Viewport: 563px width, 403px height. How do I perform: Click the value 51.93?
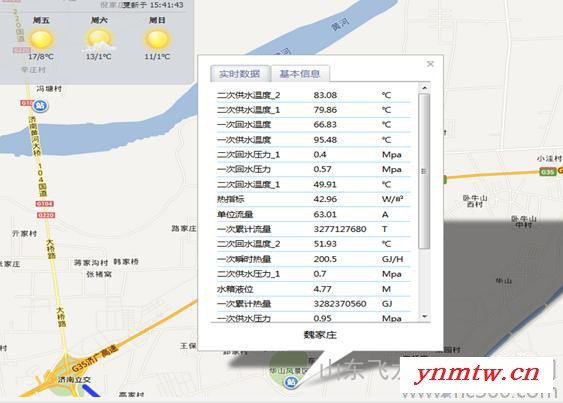[325, 244]
